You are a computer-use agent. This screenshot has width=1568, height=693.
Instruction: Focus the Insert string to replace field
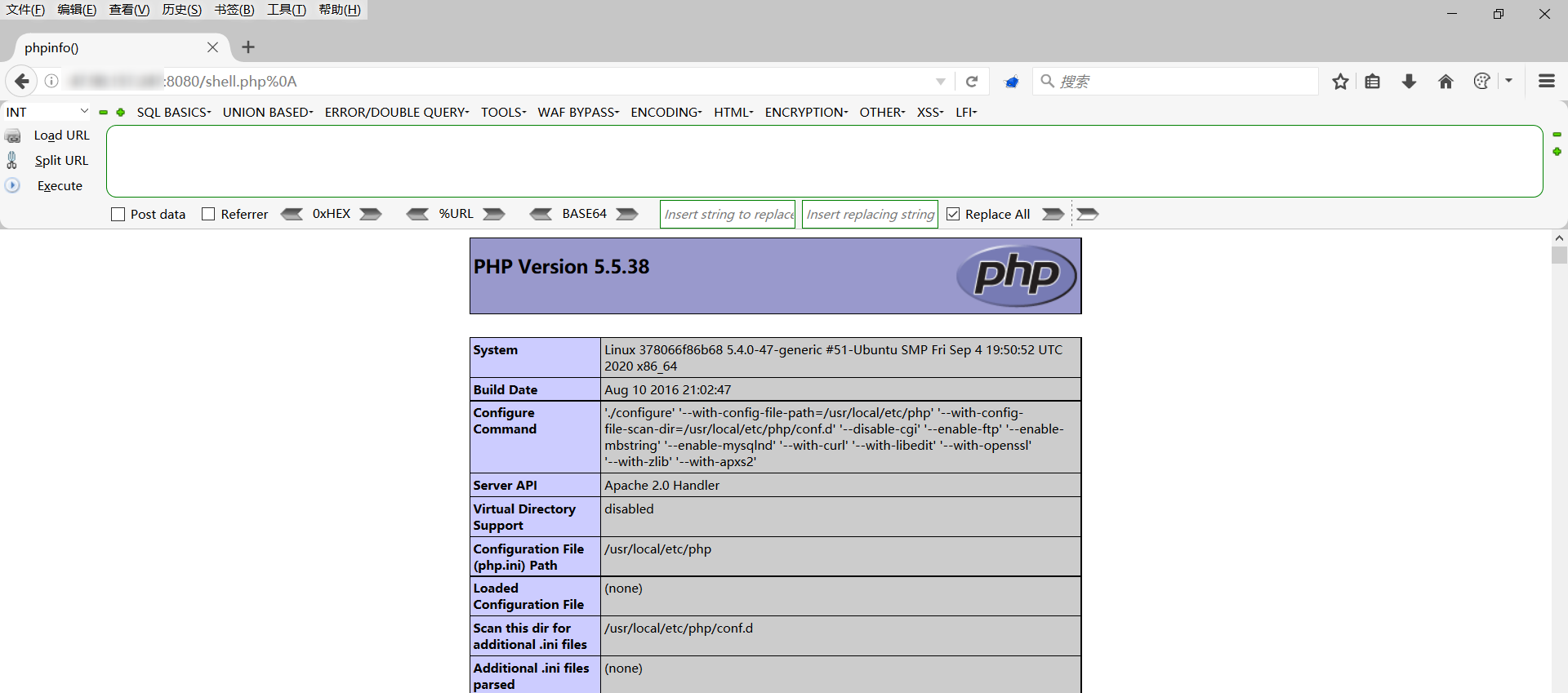point(728,214)
